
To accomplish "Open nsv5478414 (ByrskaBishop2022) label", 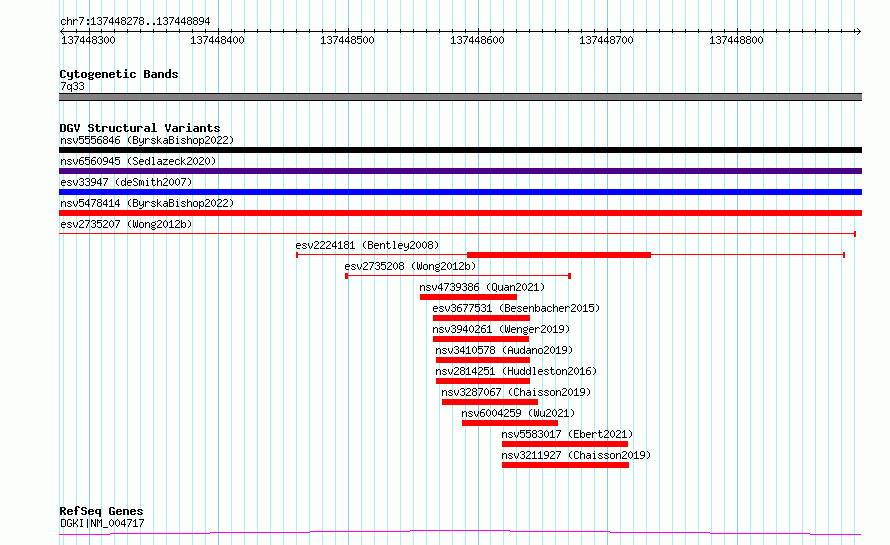I will click(x=147, y=203).
